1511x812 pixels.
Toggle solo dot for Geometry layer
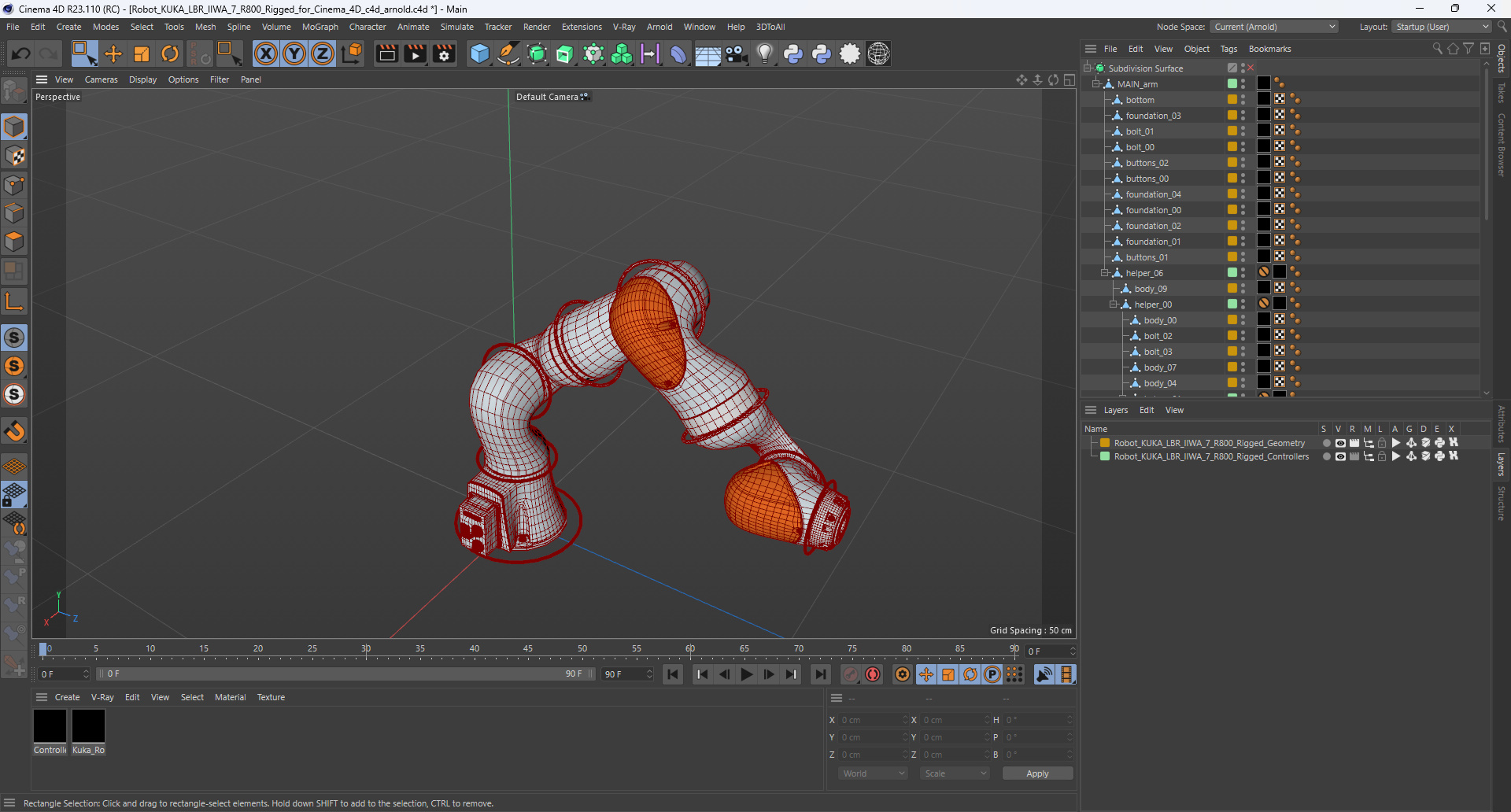1326,443
